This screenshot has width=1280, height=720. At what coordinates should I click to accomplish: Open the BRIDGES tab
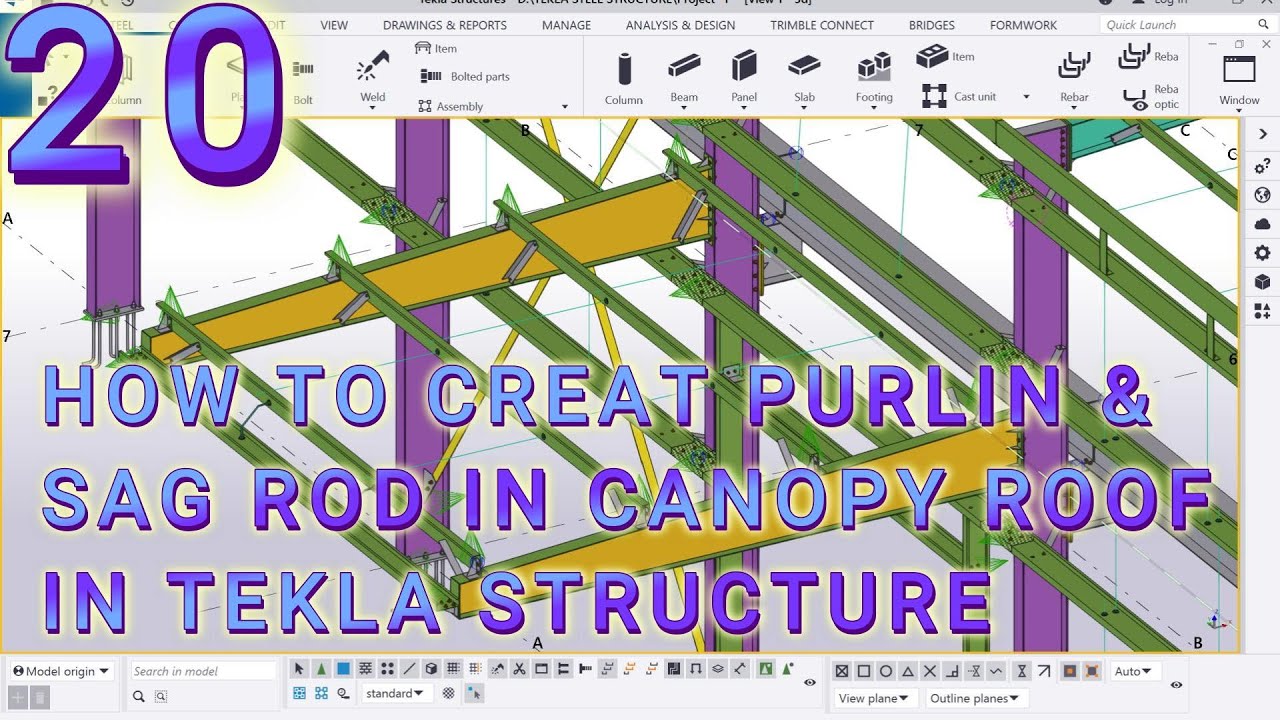coord(932,25)
